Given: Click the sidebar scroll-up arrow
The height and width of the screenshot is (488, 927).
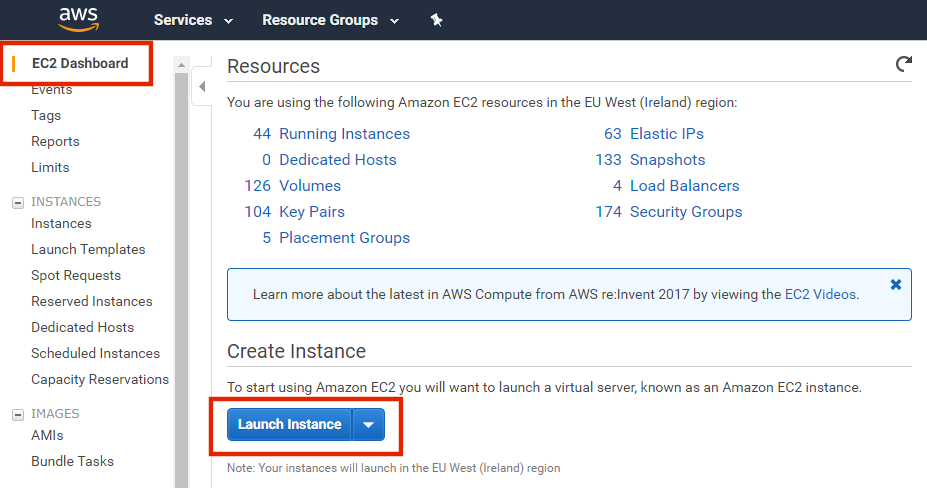Looking at the screenshot, I should click(x=181, y=65).
